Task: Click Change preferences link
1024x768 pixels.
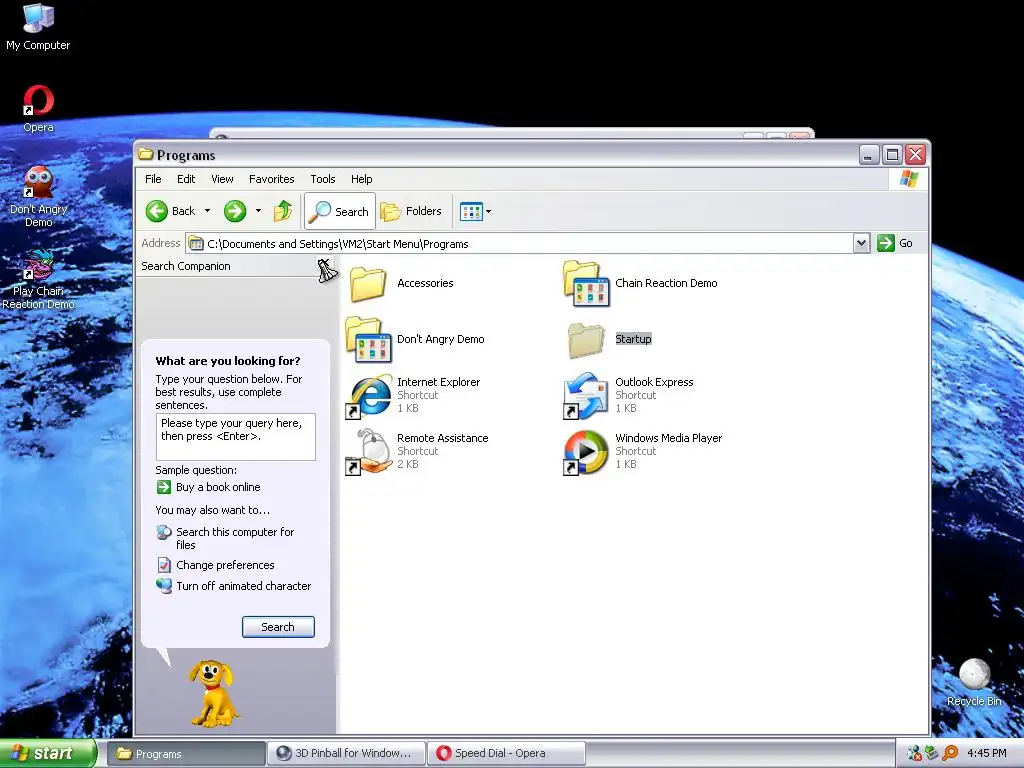Action: tap(216, 565)
